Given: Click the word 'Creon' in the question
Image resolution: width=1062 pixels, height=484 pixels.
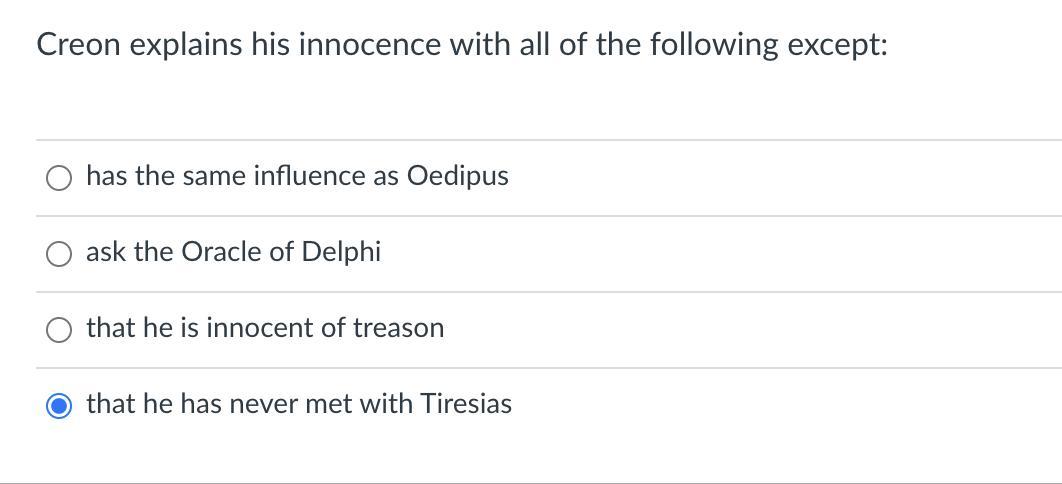Looking at the screenshot, I should coord(74,45).
